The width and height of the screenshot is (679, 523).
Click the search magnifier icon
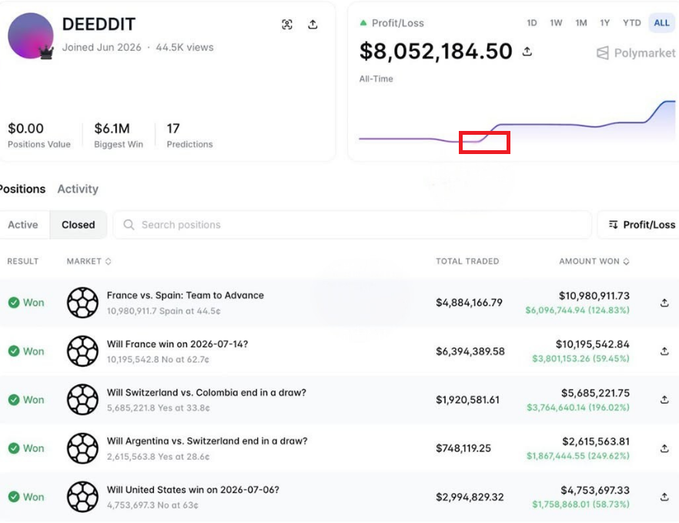tap(129, 224)
